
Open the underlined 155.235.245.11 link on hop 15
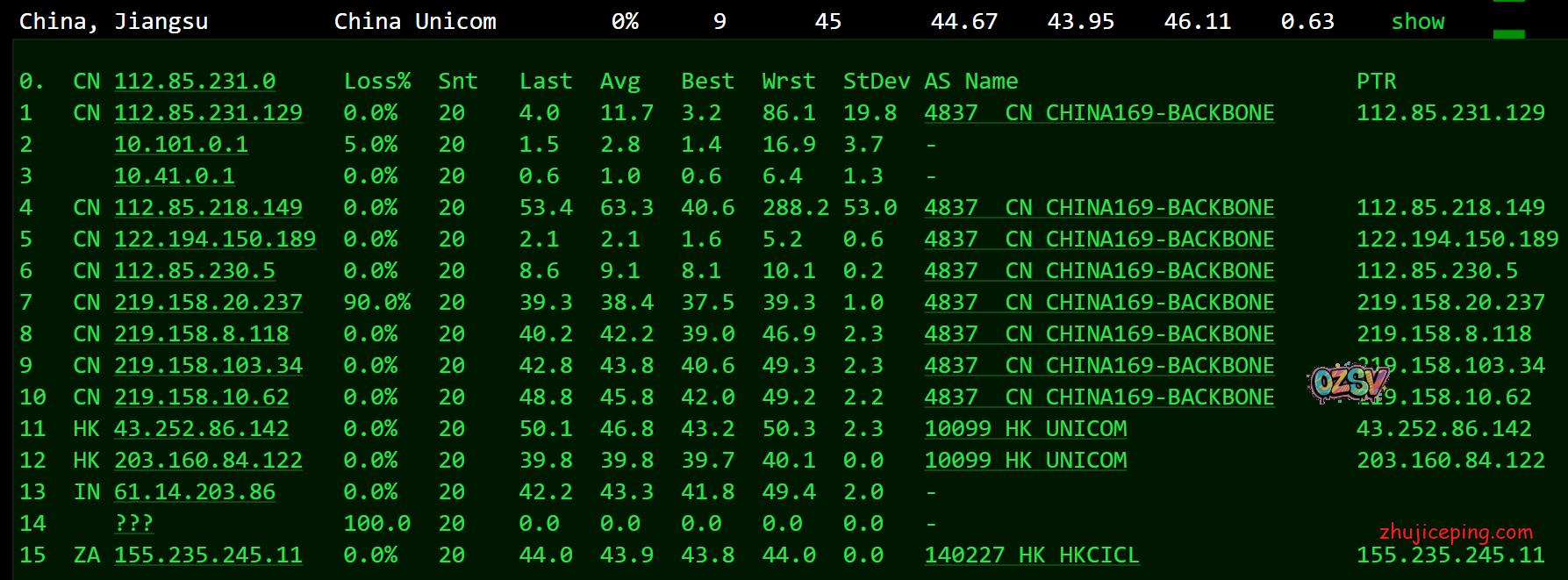[x=208, y=555]
